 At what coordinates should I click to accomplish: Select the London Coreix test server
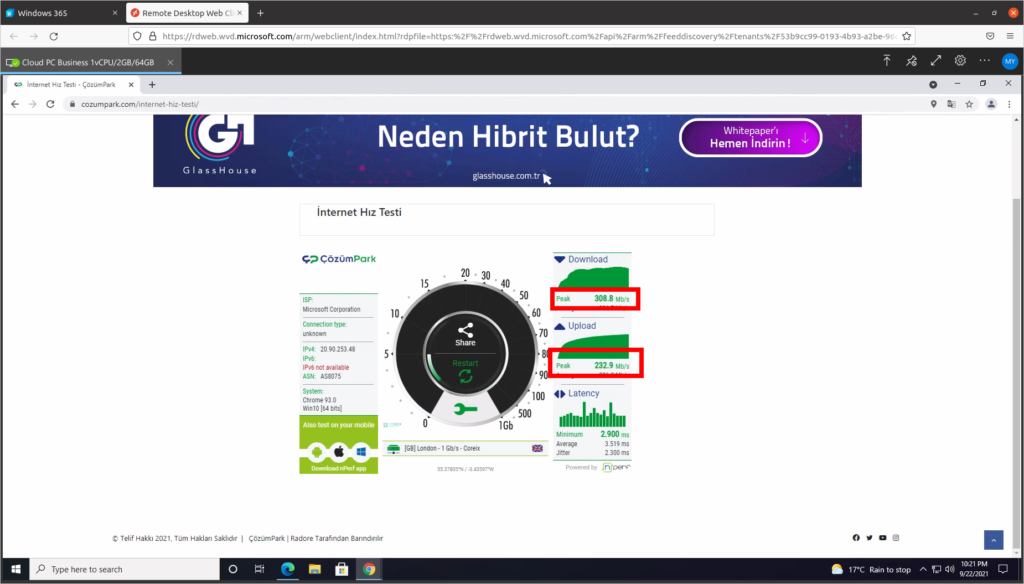(465, 448)
